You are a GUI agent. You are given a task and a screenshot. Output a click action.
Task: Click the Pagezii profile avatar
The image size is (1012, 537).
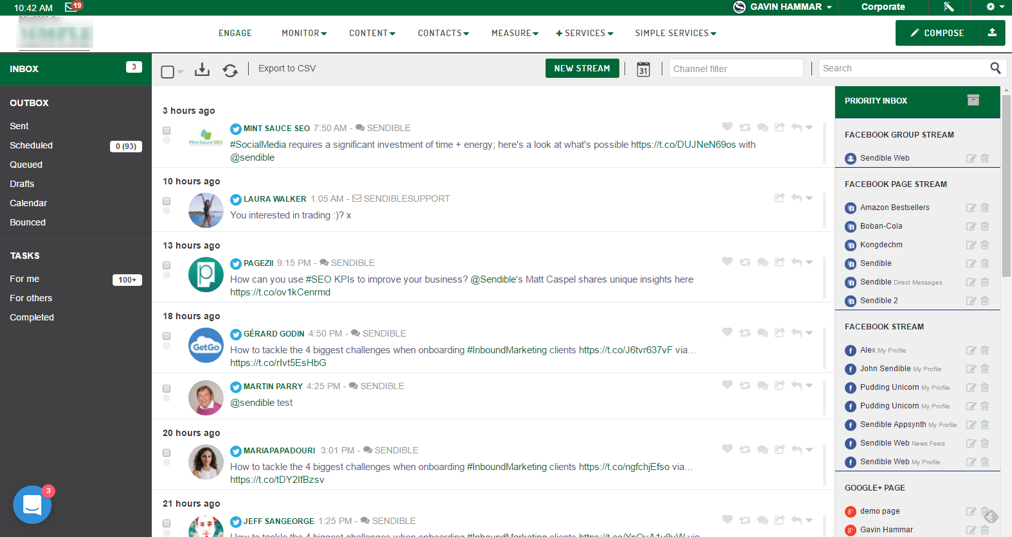[205, 274]
